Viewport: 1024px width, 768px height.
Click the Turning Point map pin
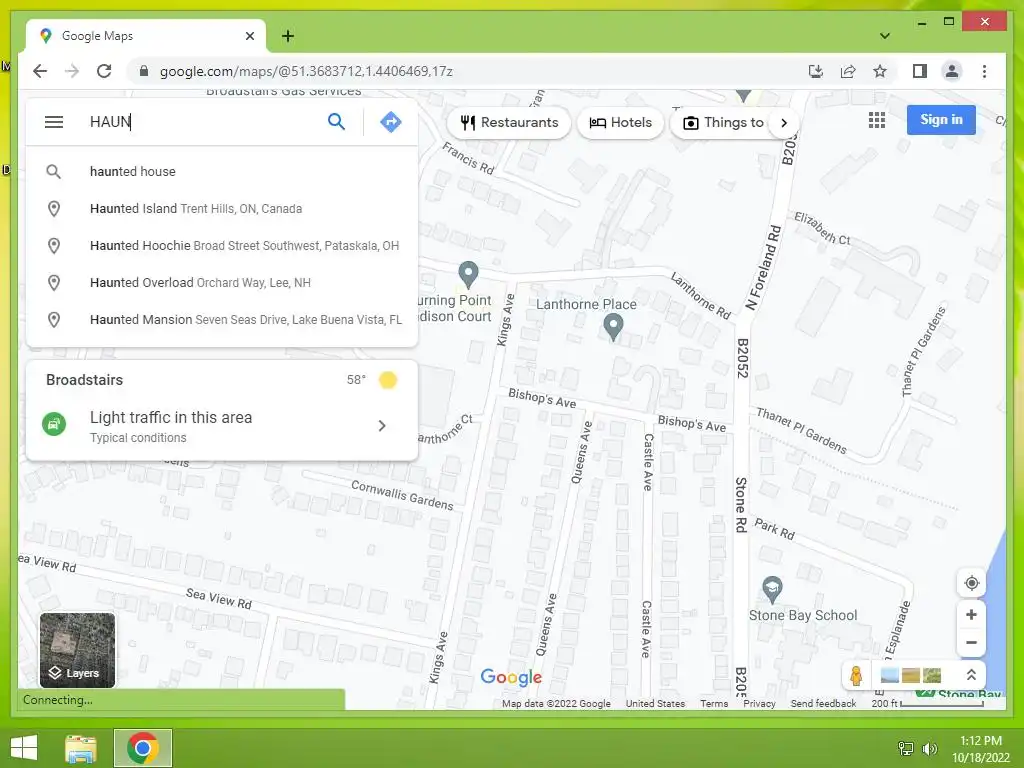coord(468,274)
